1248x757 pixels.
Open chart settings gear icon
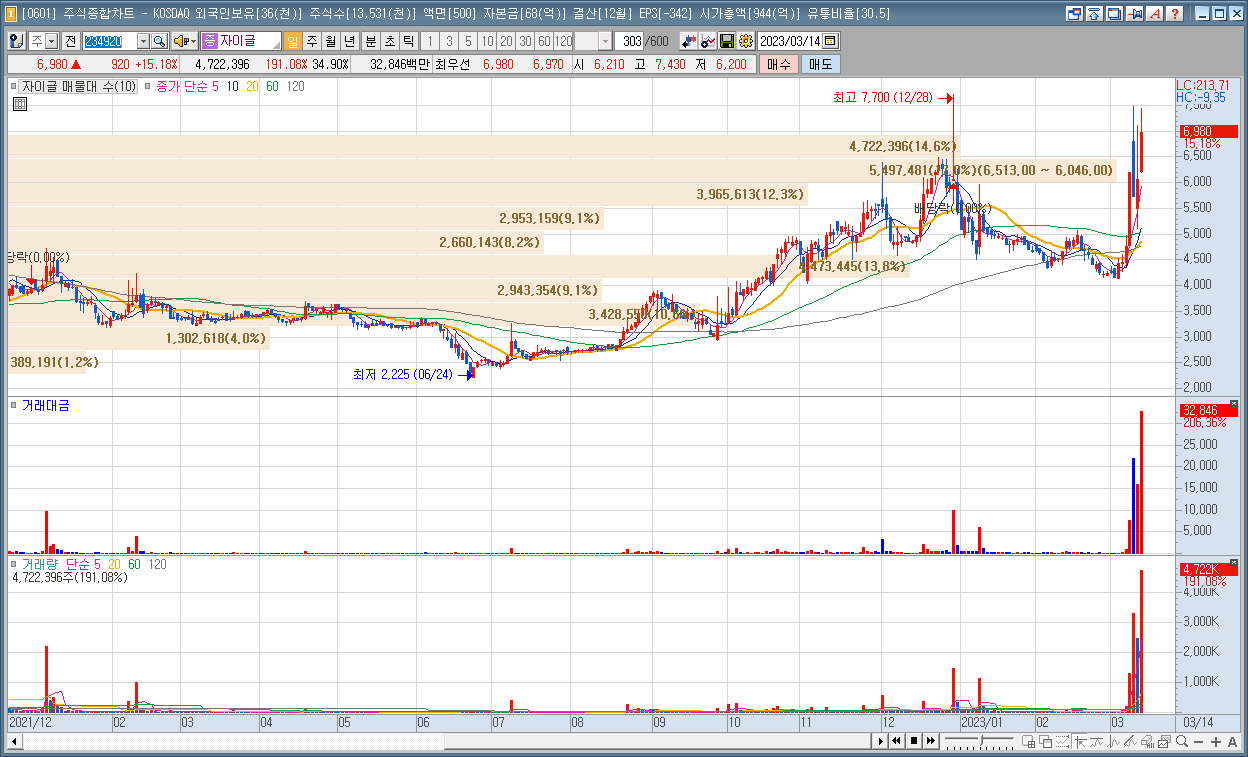(x=745, y=41)
